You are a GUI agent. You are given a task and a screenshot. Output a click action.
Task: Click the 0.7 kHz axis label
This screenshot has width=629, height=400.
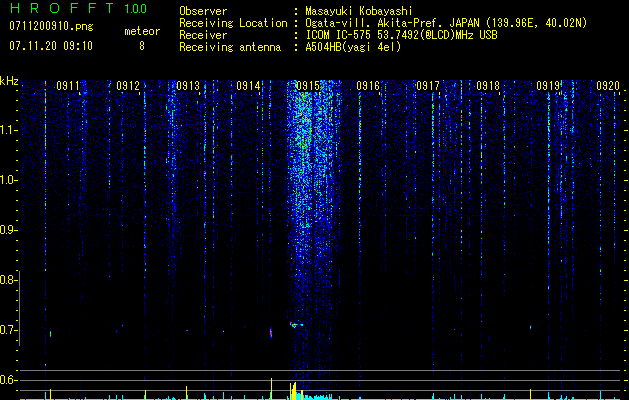point(8,330)
